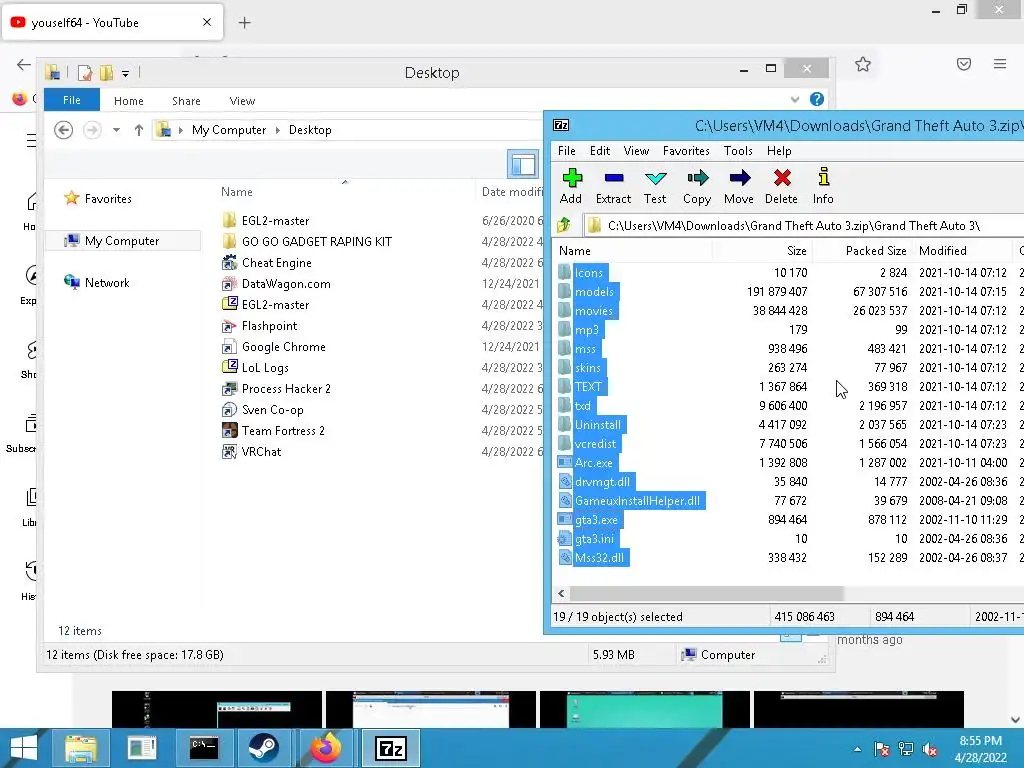
Task: Open the explorer Help question-mark icon
Action: (x=816, y=99)
